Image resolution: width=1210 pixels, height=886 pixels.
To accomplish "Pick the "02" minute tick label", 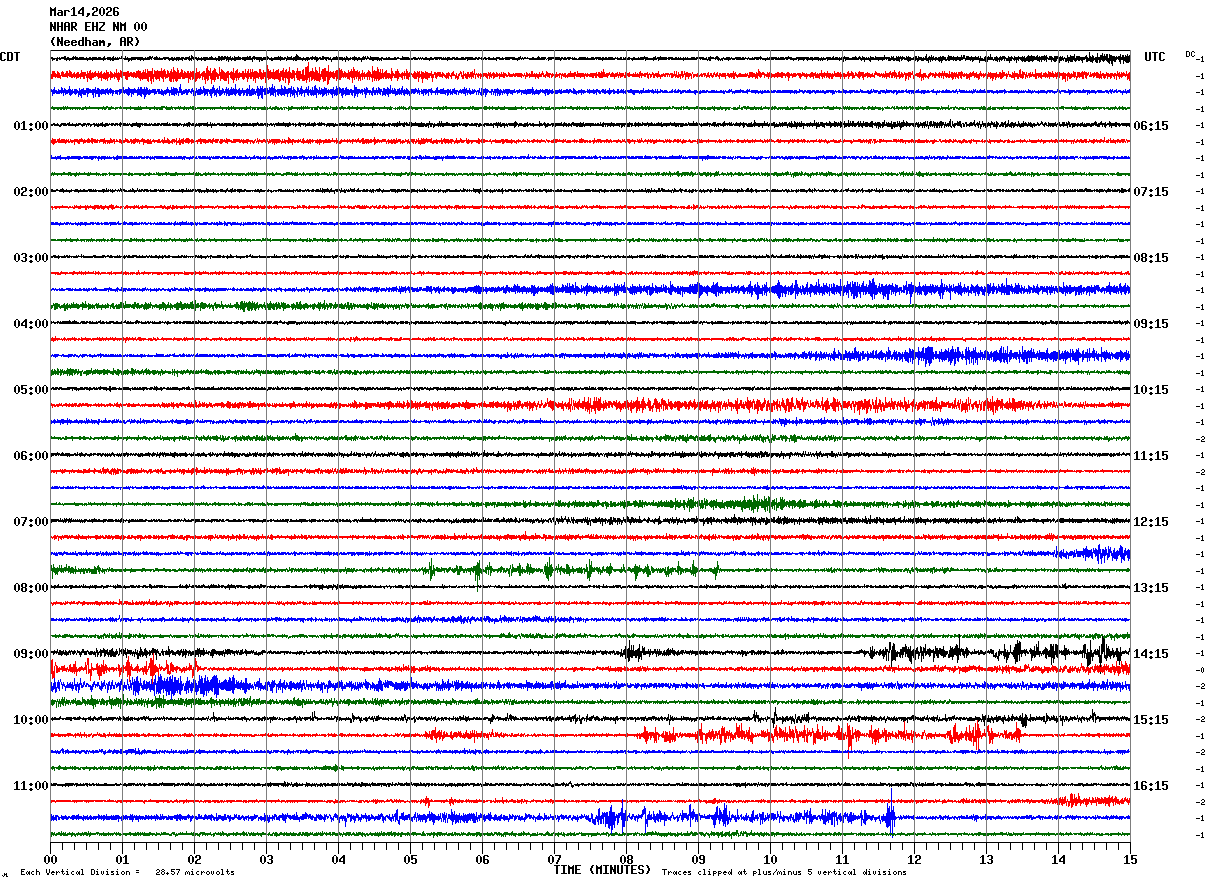I will tap(194, 860).
